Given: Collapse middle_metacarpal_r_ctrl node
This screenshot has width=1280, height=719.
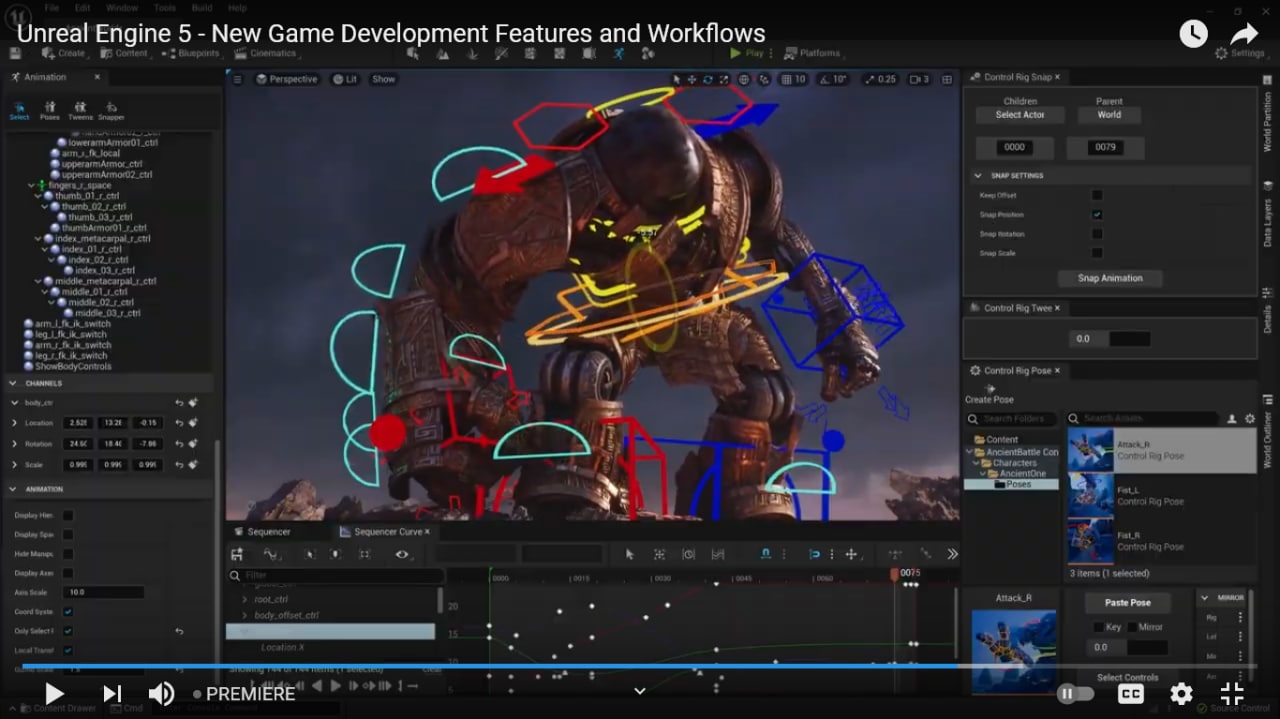Looking at the screenshot, I should point(37,281).
